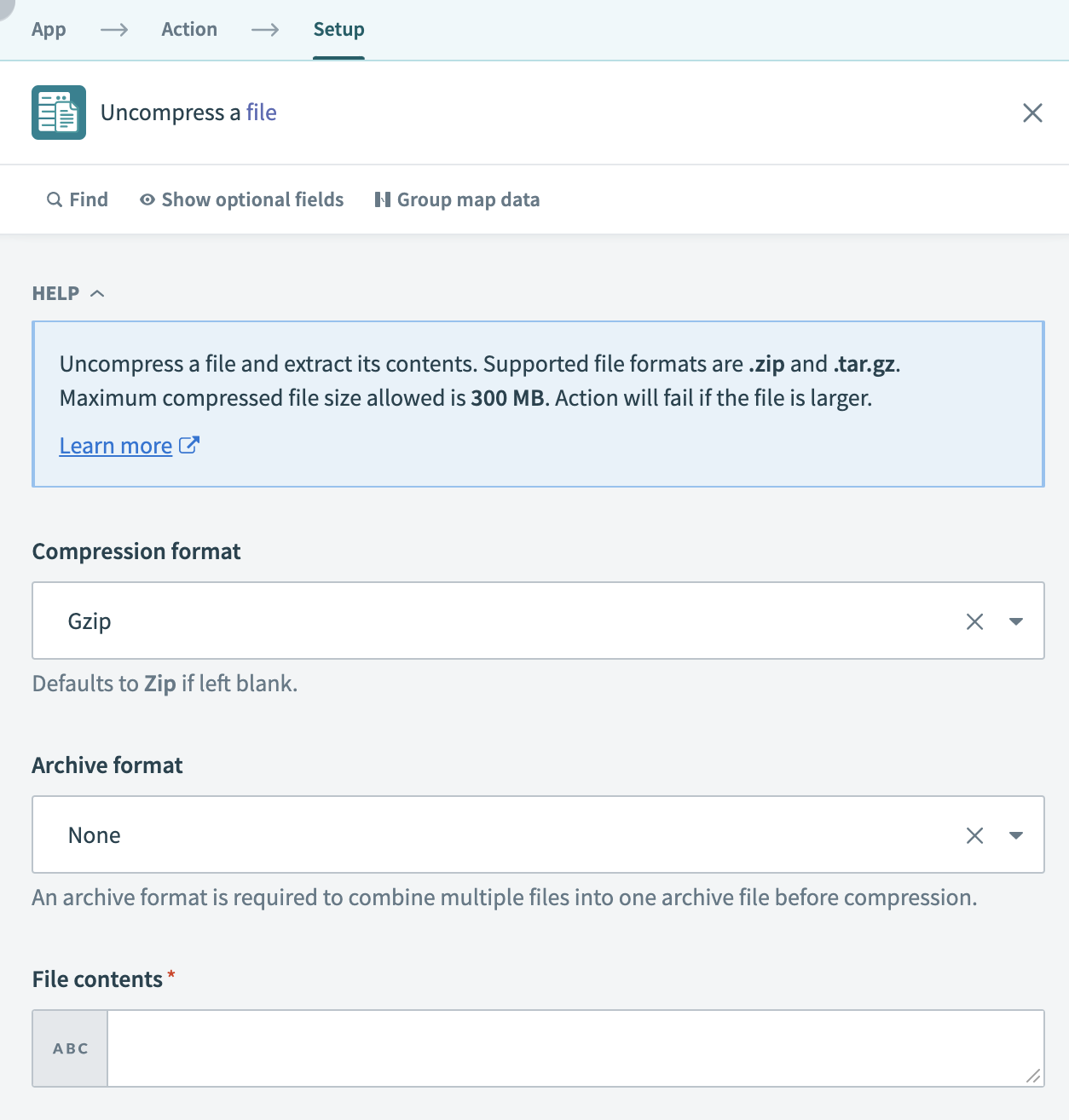This screenshot has height=1120, width=1069.
Task: Close the Uncompress a file panel
Action: coord(1031,113)
